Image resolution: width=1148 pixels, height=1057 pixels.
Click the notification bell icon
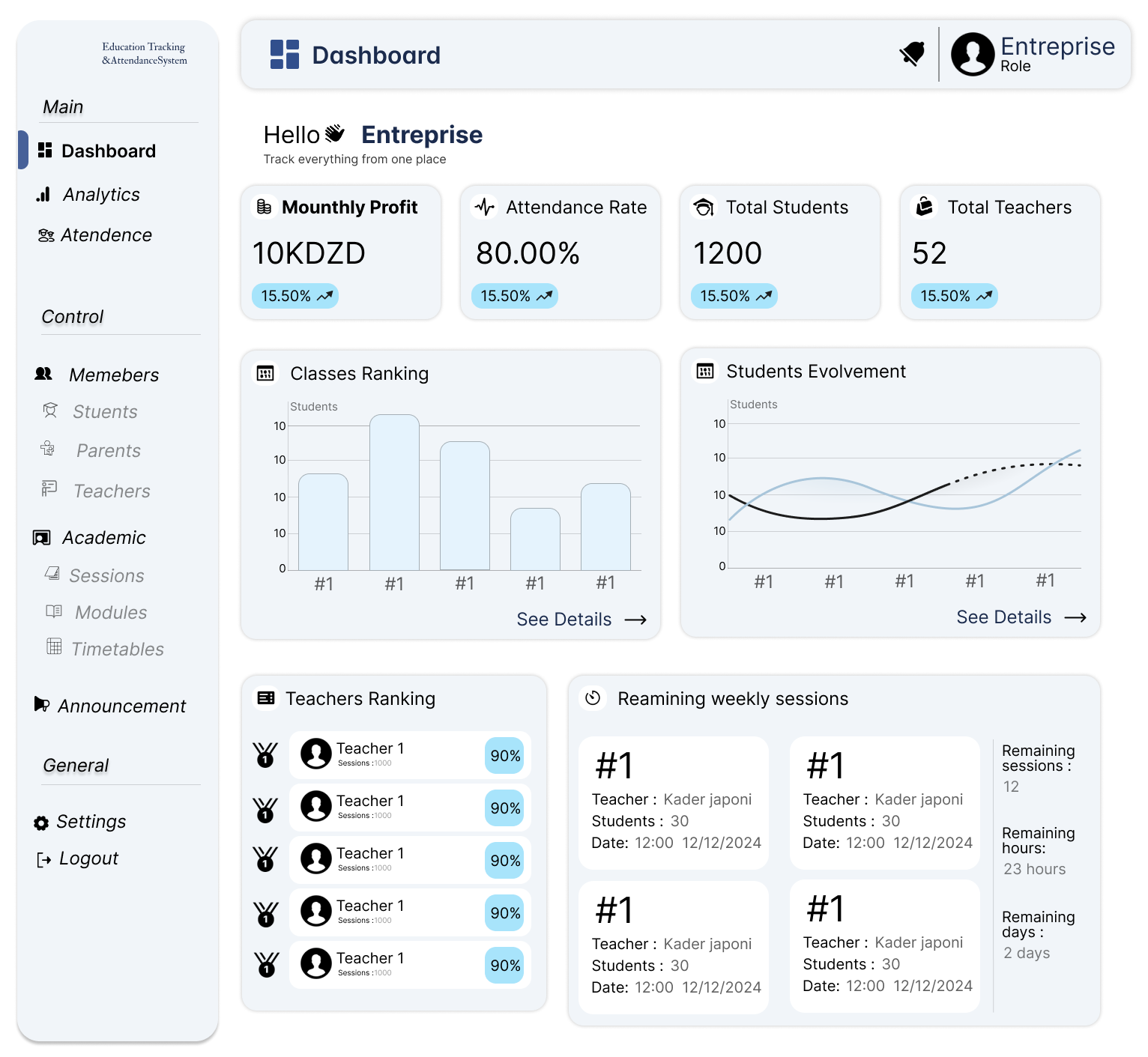click(x=912, y=54)
